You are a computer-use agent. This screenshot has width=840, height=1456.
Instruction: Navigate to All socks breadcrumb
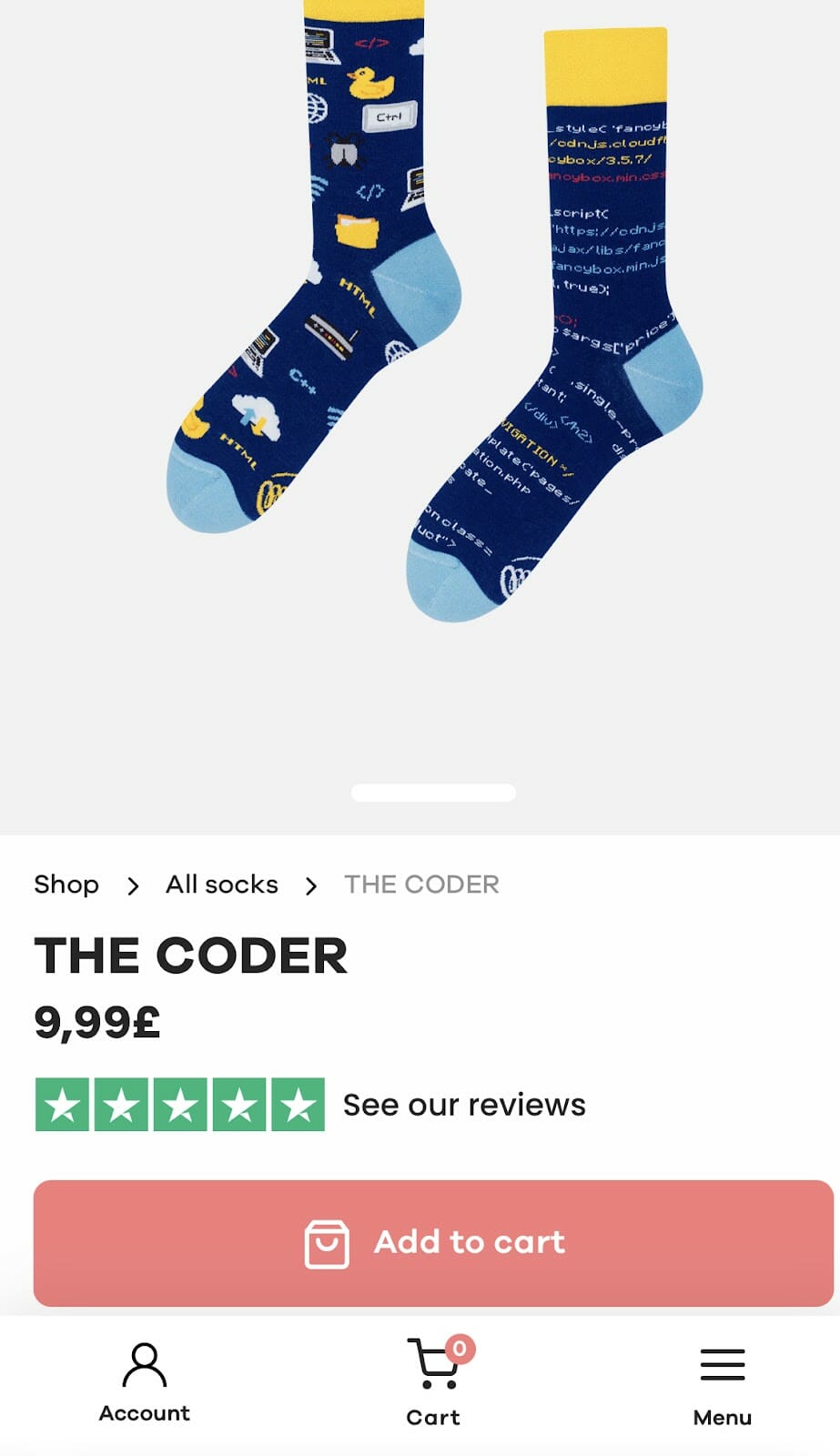point(222,885)
